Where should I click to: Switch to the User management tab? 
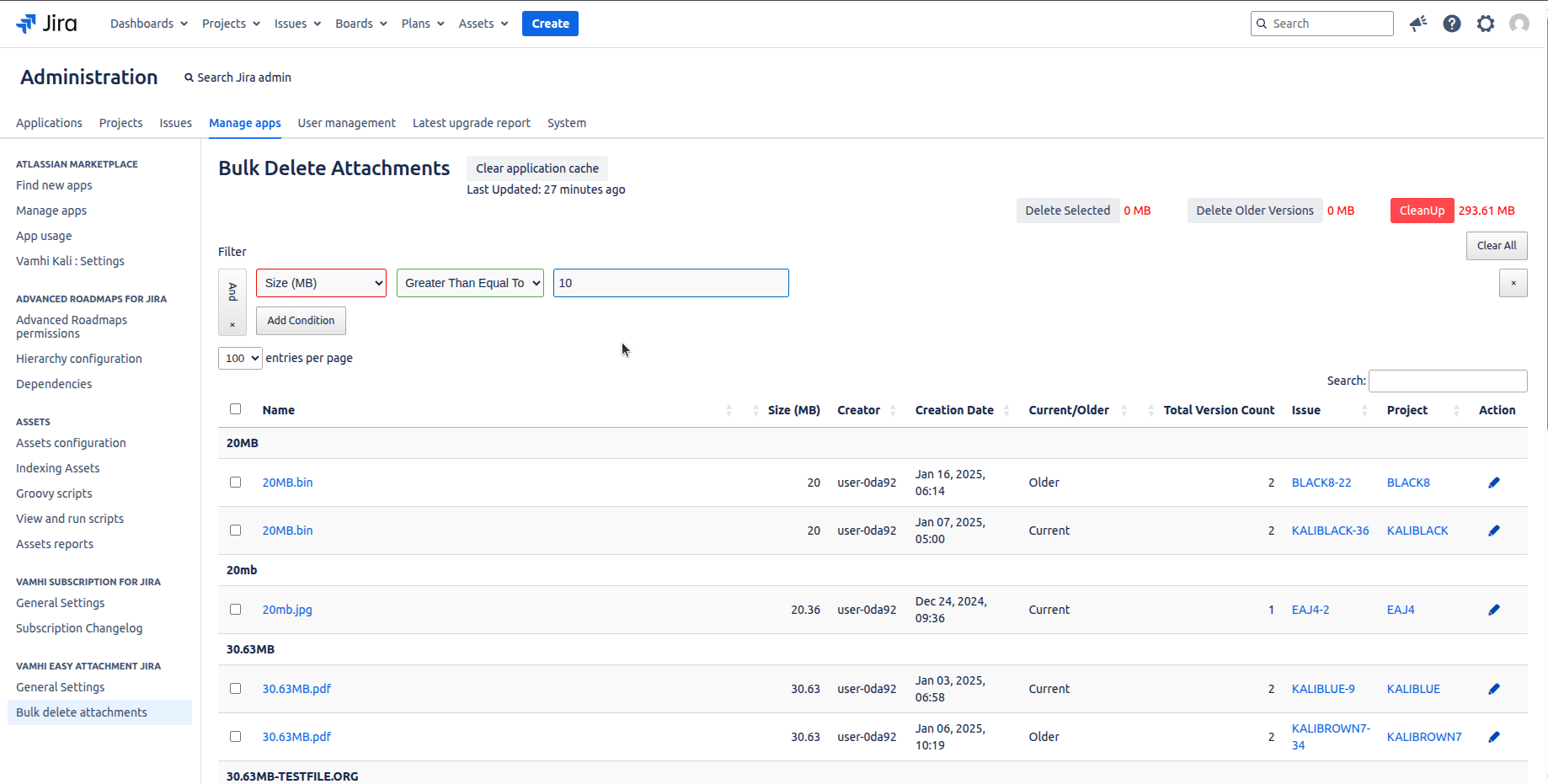346,123
